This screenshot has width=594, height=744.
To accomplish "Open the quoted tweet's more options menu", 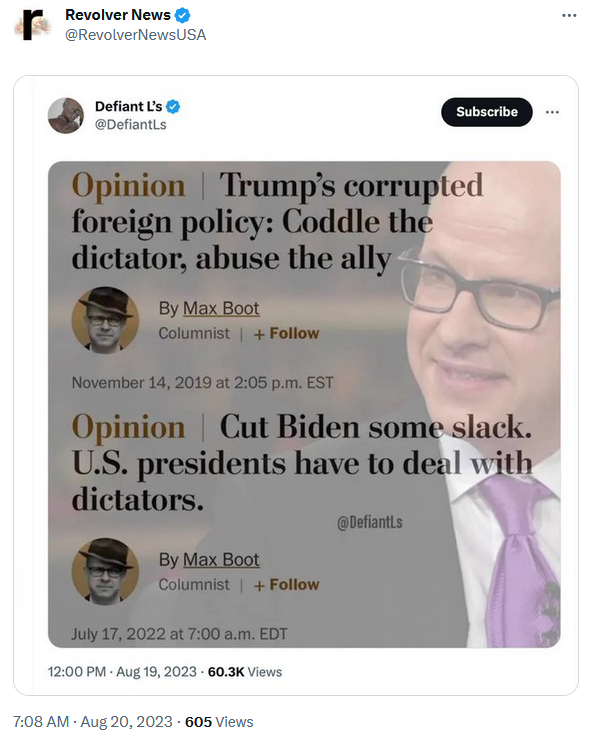I will [552, 112].
